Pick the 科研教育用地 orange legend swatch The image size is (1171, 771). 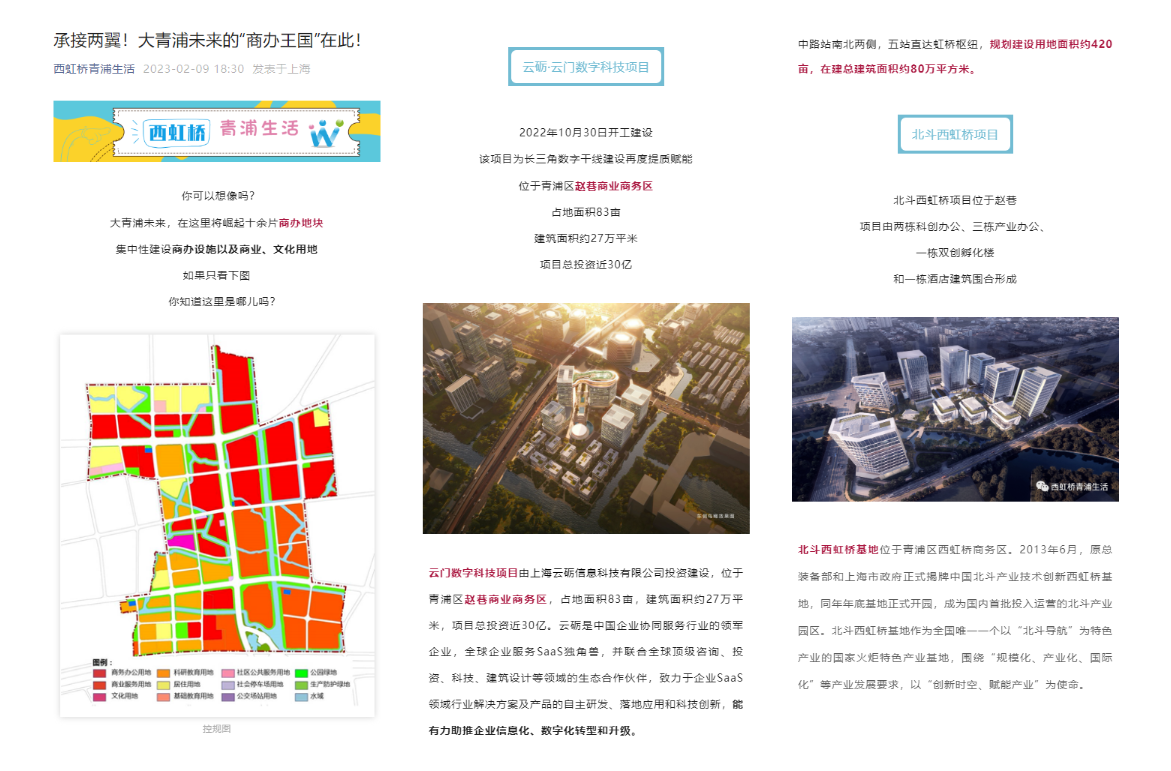(163, 673)
